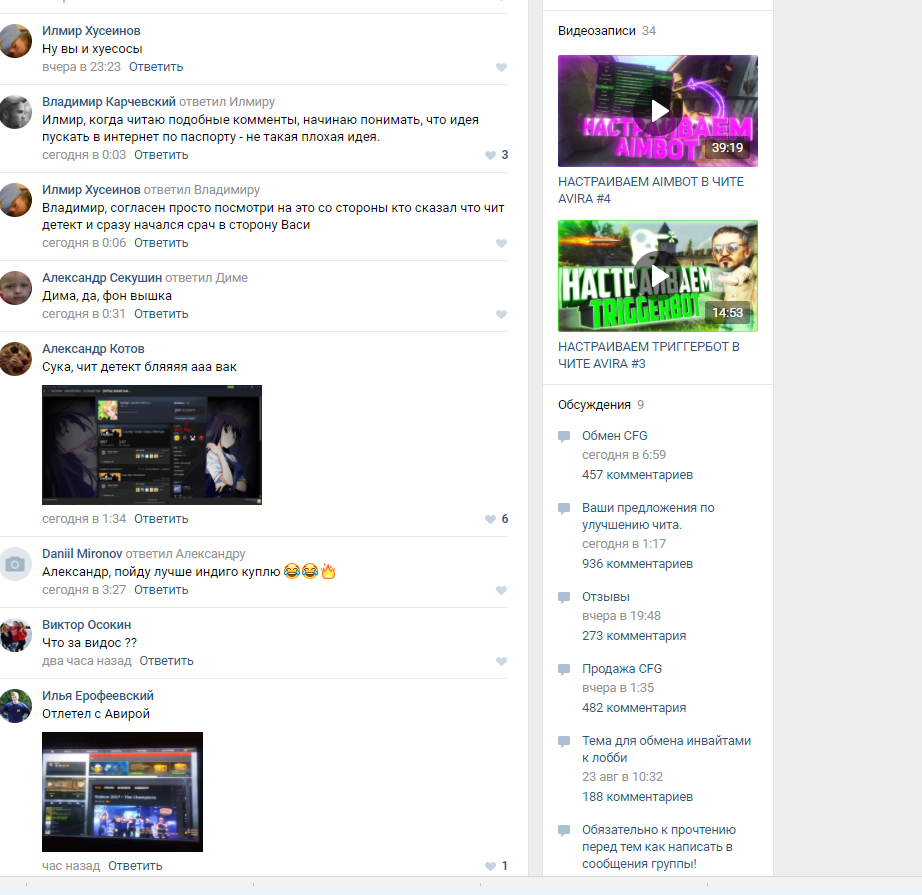Open Отзывы discussion topic
The image size is (922, 895).
(606, 597)
